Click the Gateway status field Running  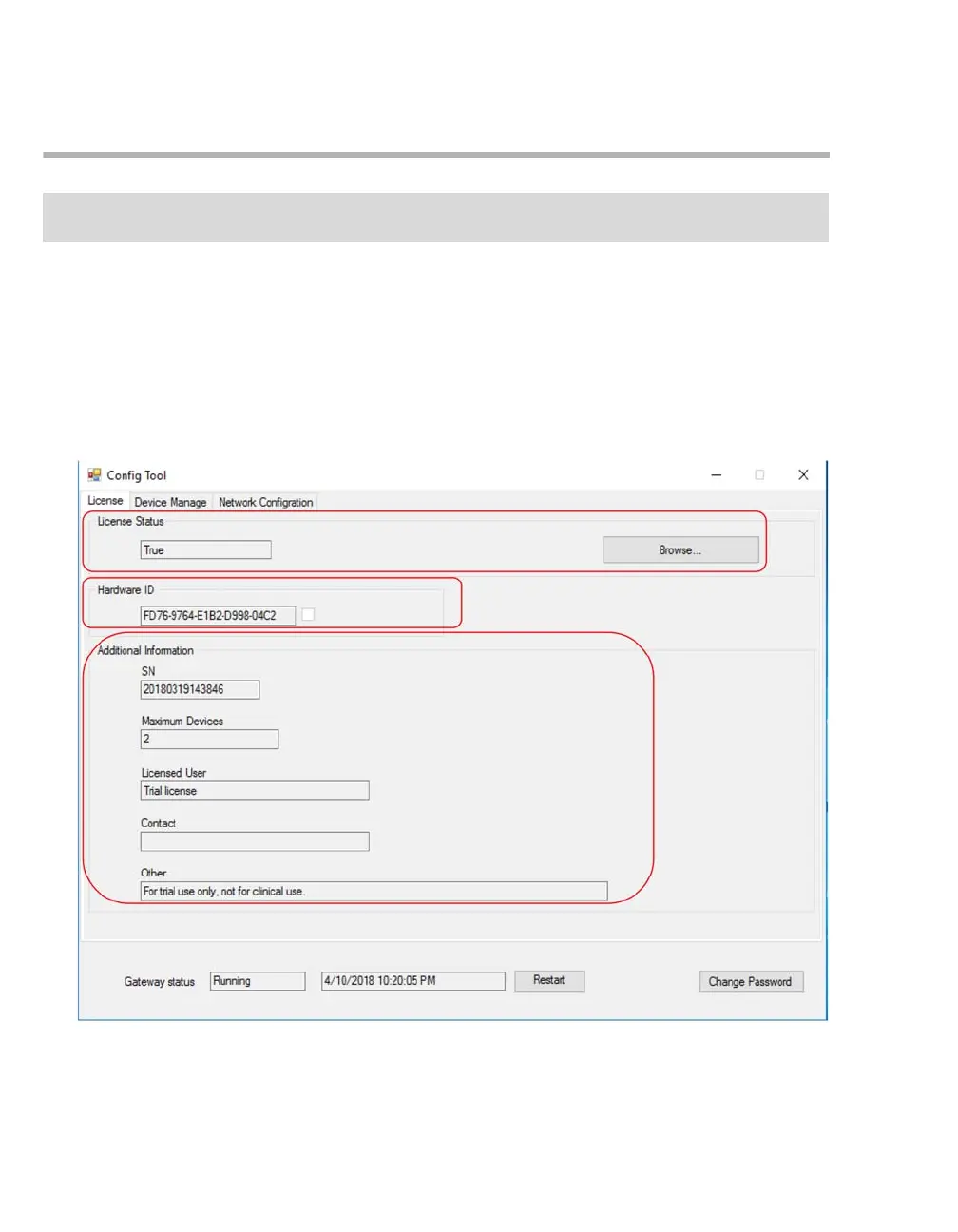[258, 981]
